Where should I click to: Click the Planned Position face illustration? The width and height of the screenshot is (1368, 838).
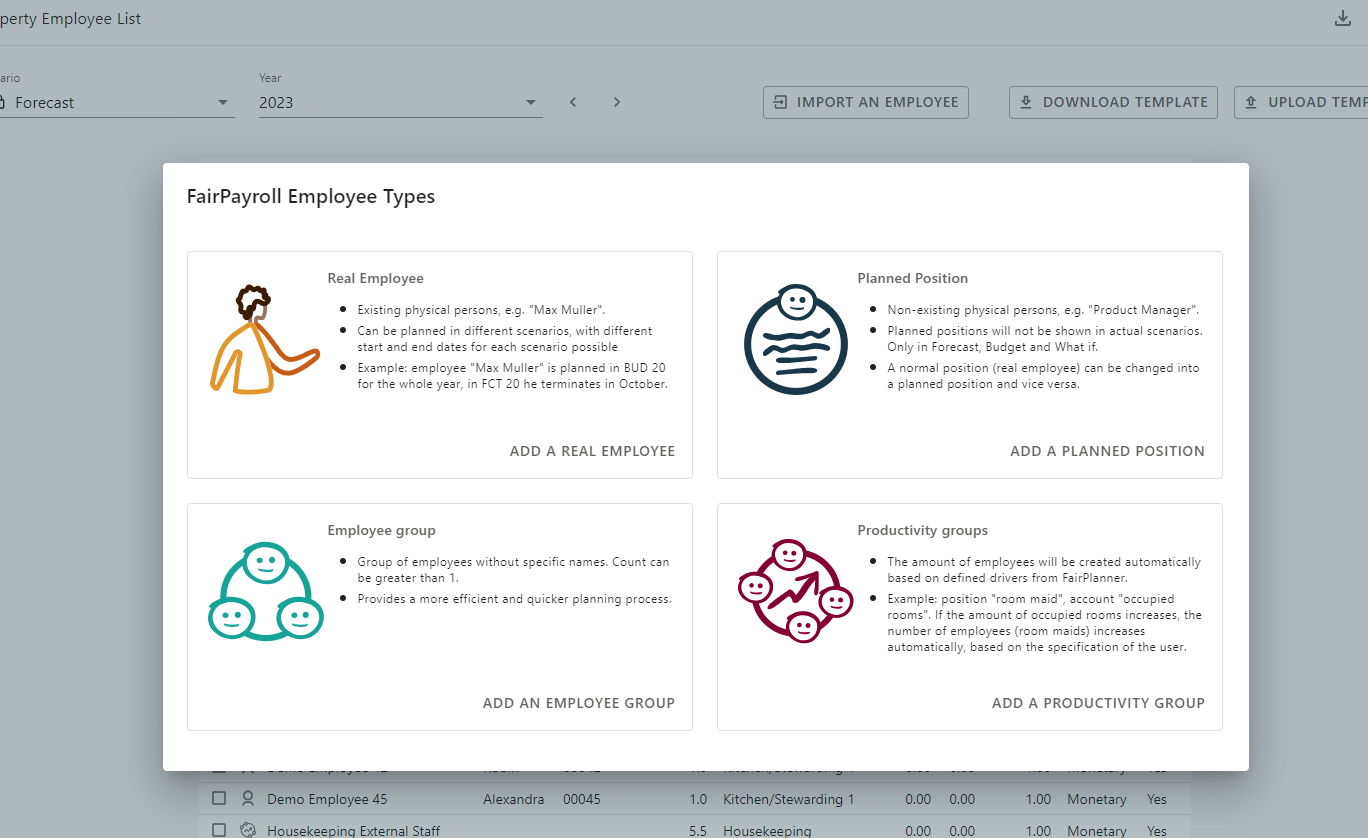click(x=796, y=340)
